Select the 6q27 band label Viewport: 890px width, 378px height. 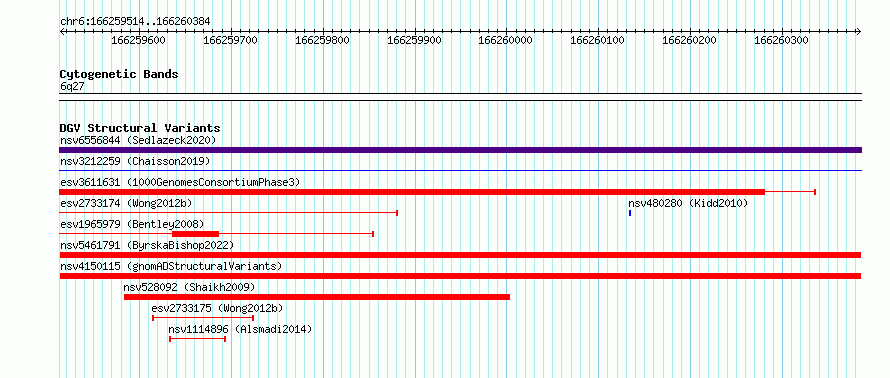[x=73, y=86]
